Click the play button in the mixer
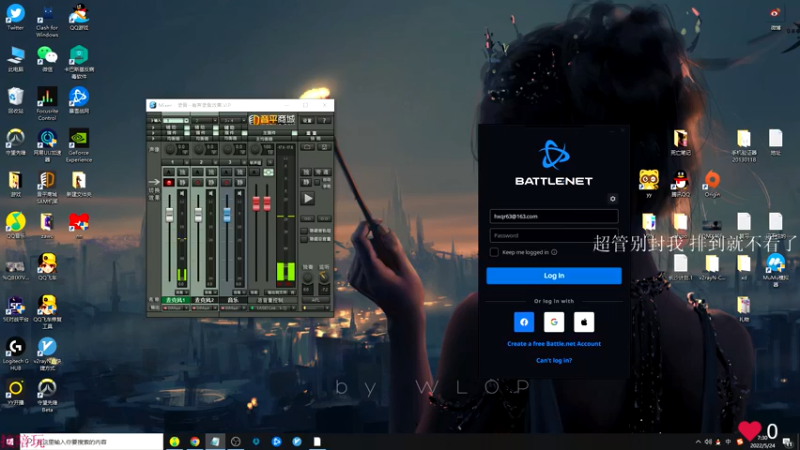 308,198
